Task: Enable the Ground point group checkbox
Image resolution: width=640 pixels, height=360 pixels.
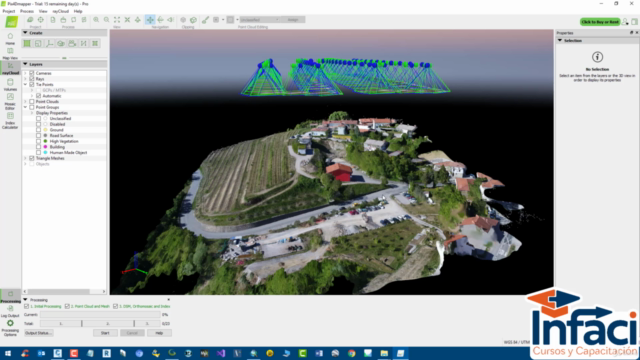Action: coord(38,130)
